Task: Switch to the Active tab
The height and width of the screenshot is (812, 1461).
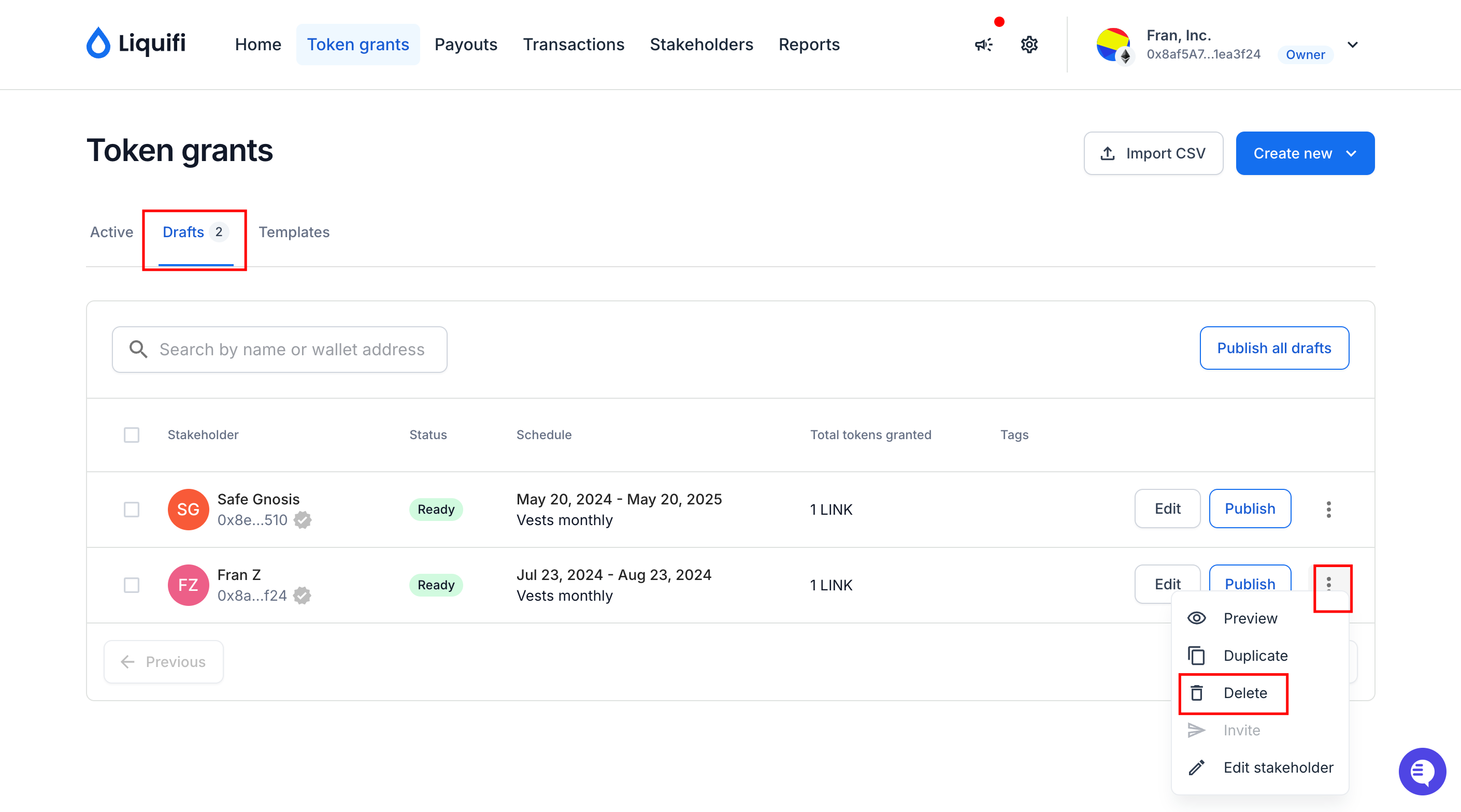Action: pos(112,232)
